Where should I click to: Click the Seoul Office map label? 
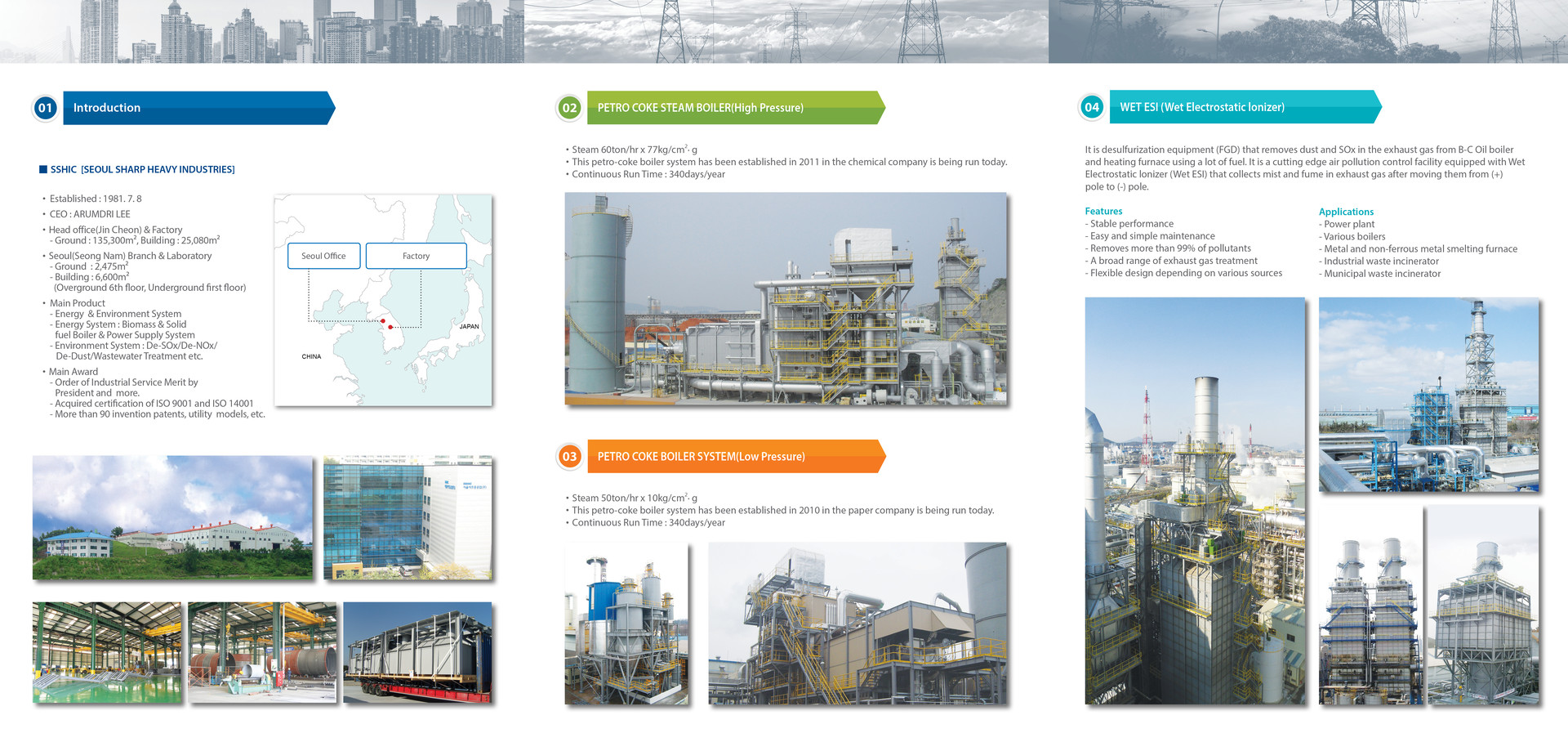point(323,256)
